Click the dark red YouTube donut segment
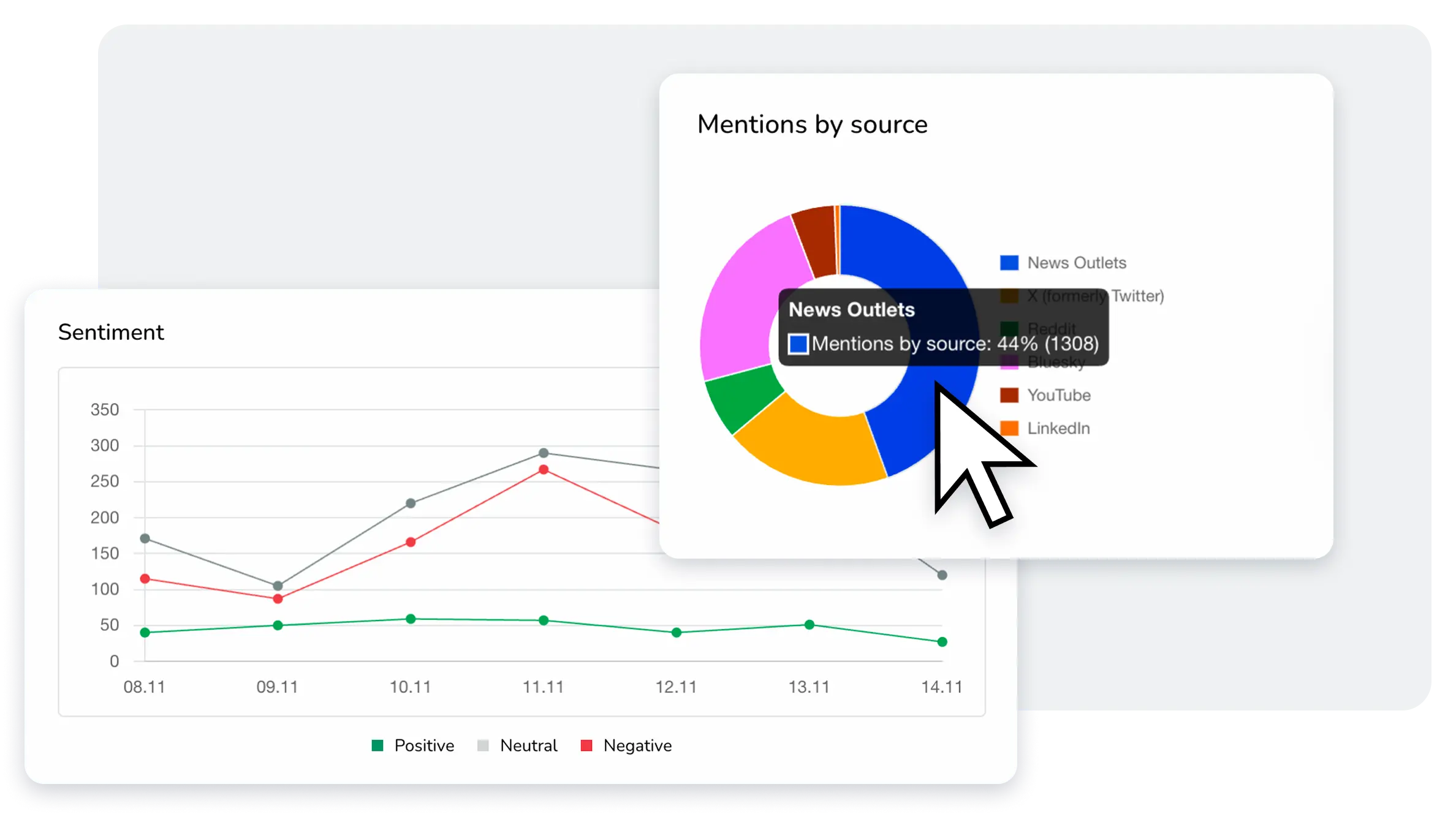The width and height of the screenshot is (1456, 833). [816, 241]
